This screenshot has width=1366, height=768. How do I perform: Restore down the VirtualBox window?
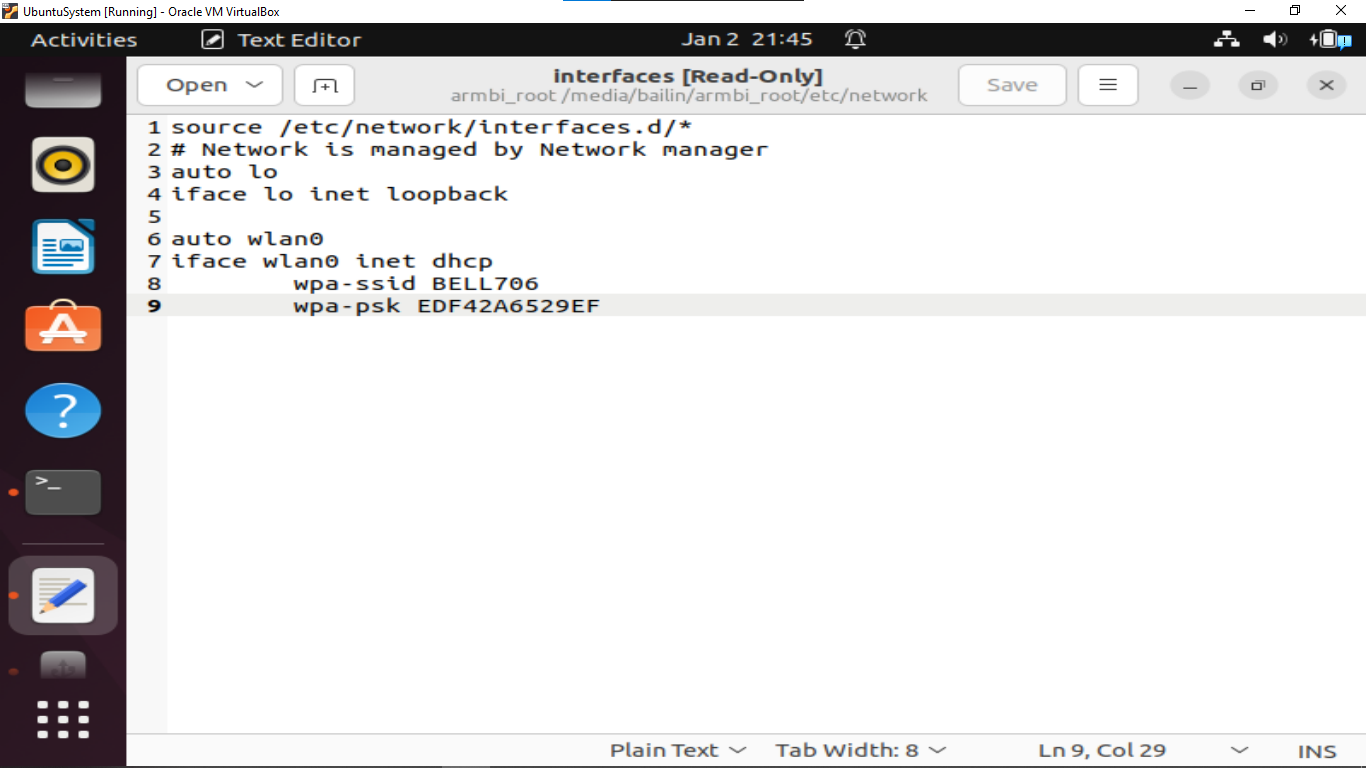(1295, 11)
